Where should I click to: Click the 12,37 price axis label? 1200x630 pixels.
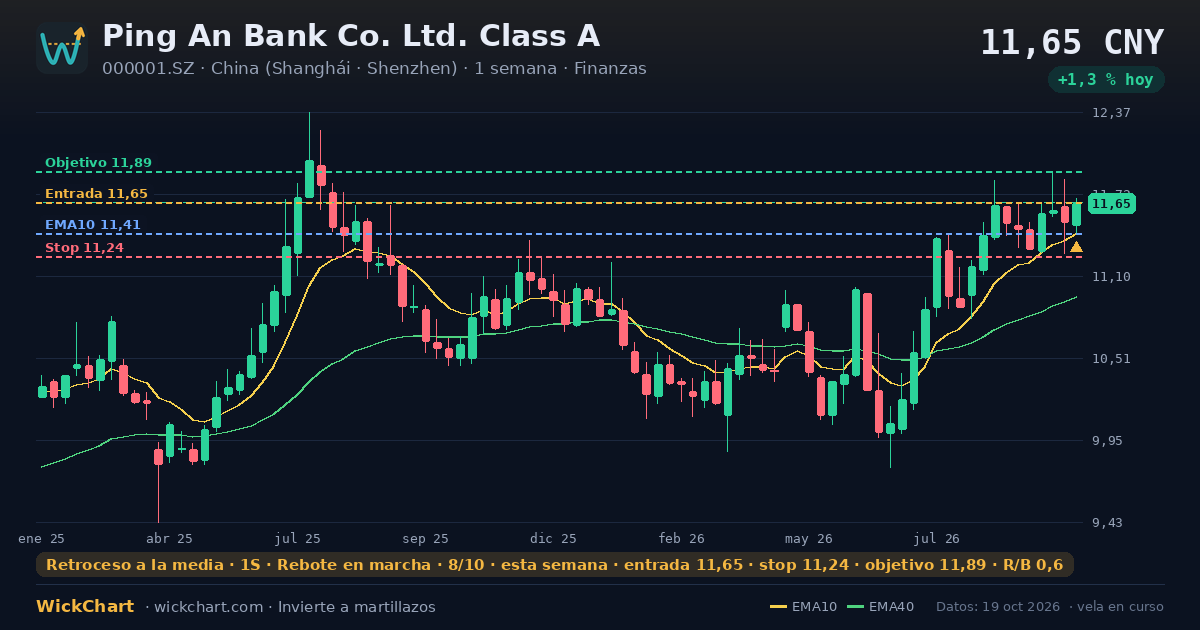point(1111,113)
